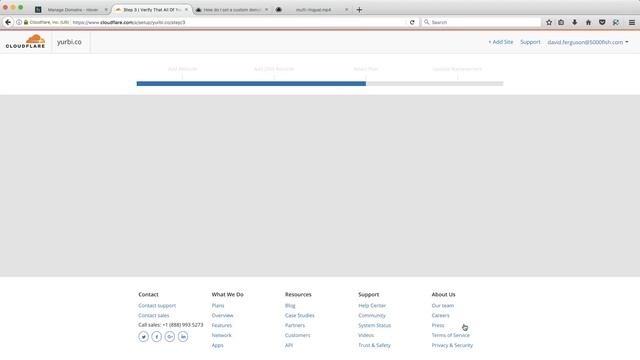The width and height of the screenshot is (640, 360).
Task: Open the Privacy & Security link
Action: click(x=452, y=345)
